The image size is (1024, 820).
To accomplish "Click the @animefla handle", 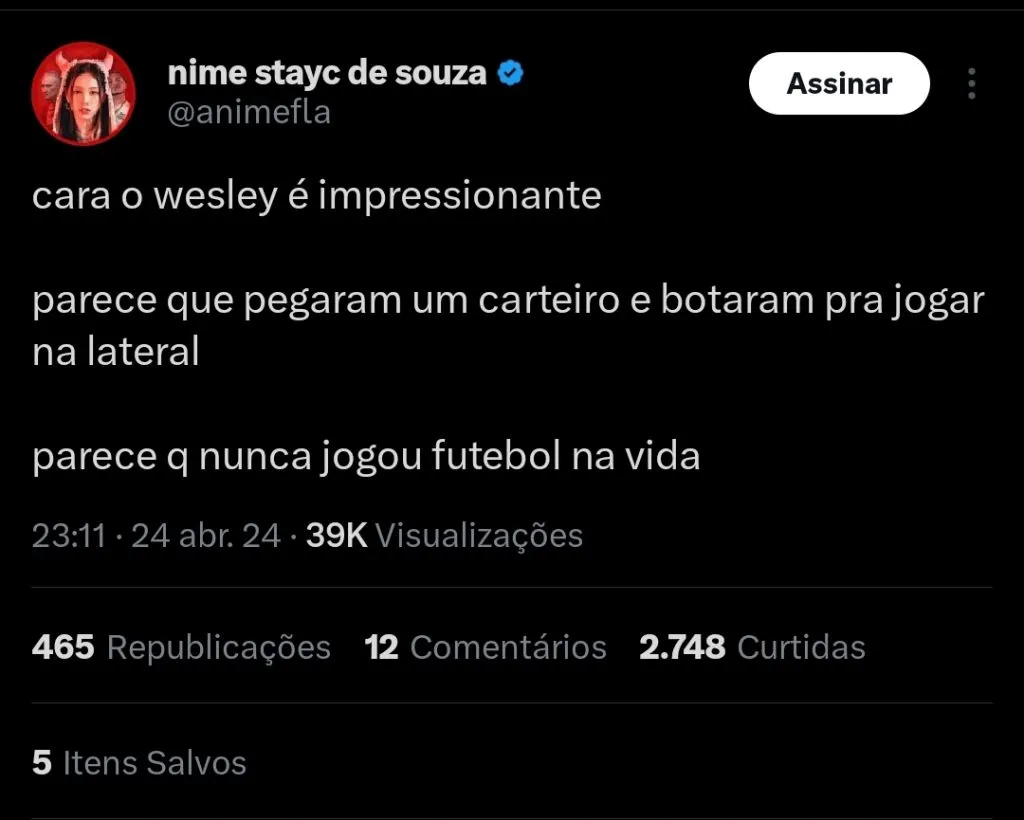I will point(248,113).
